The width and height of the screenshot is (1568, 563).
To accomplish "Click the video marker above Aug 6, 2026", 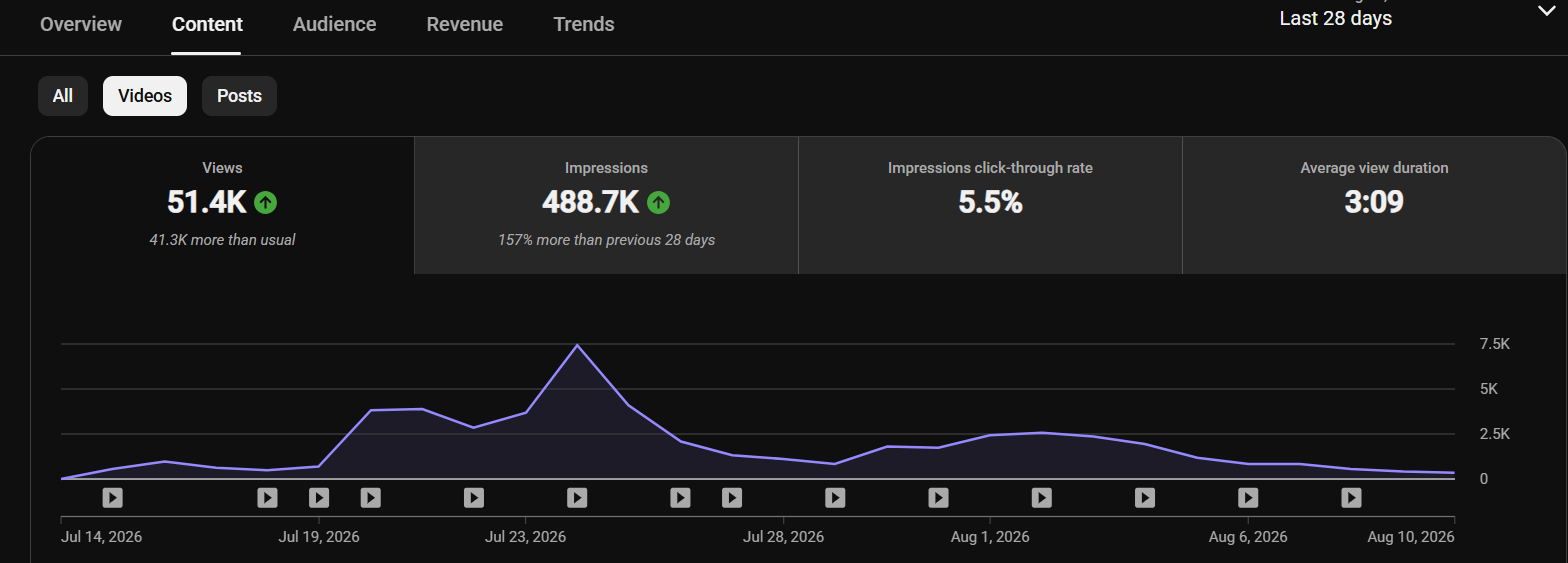I will (x=1248, y=497).
